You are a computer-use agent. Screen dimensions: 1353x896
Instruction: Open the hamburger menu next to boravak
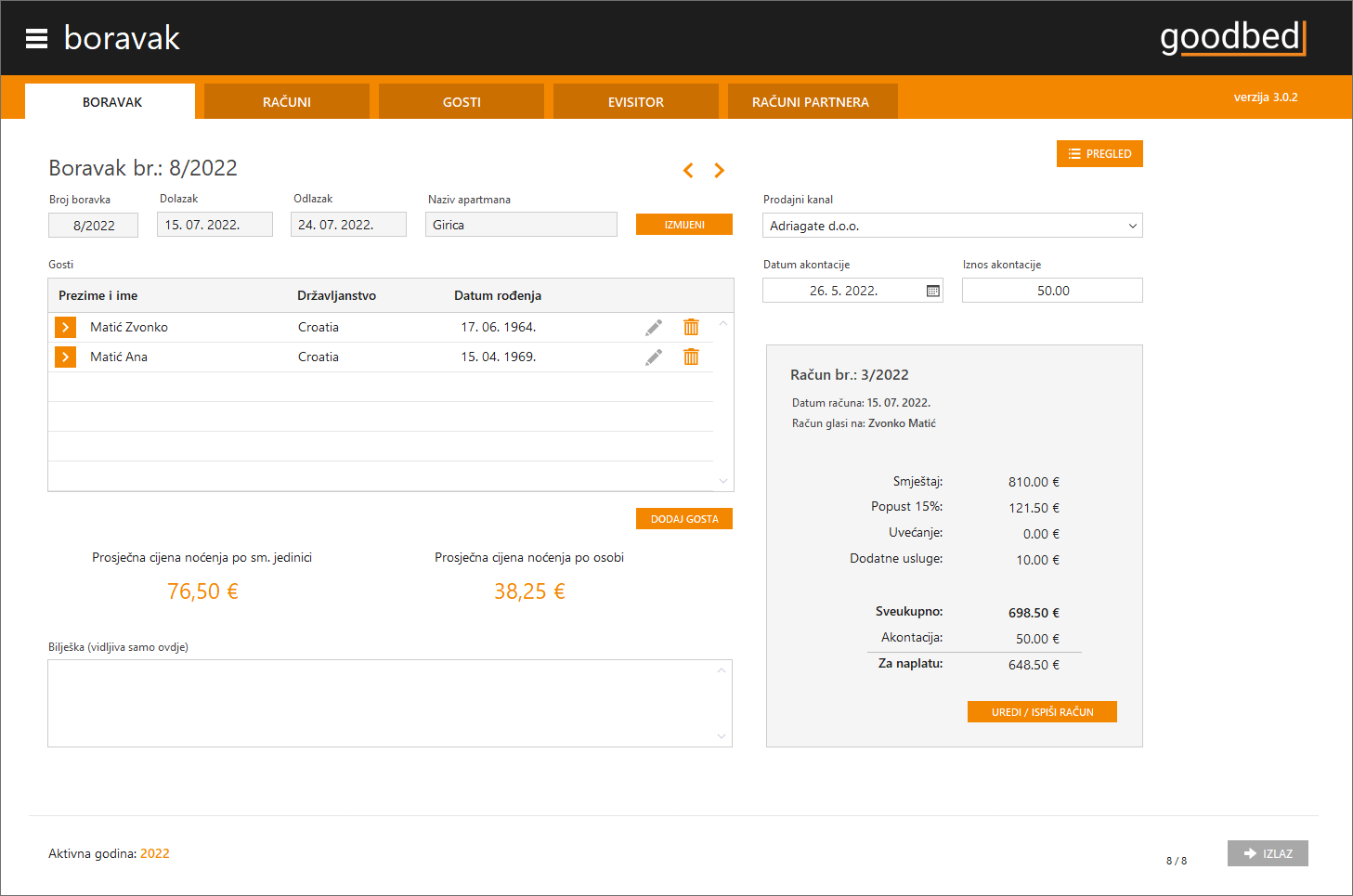point(36,38)
